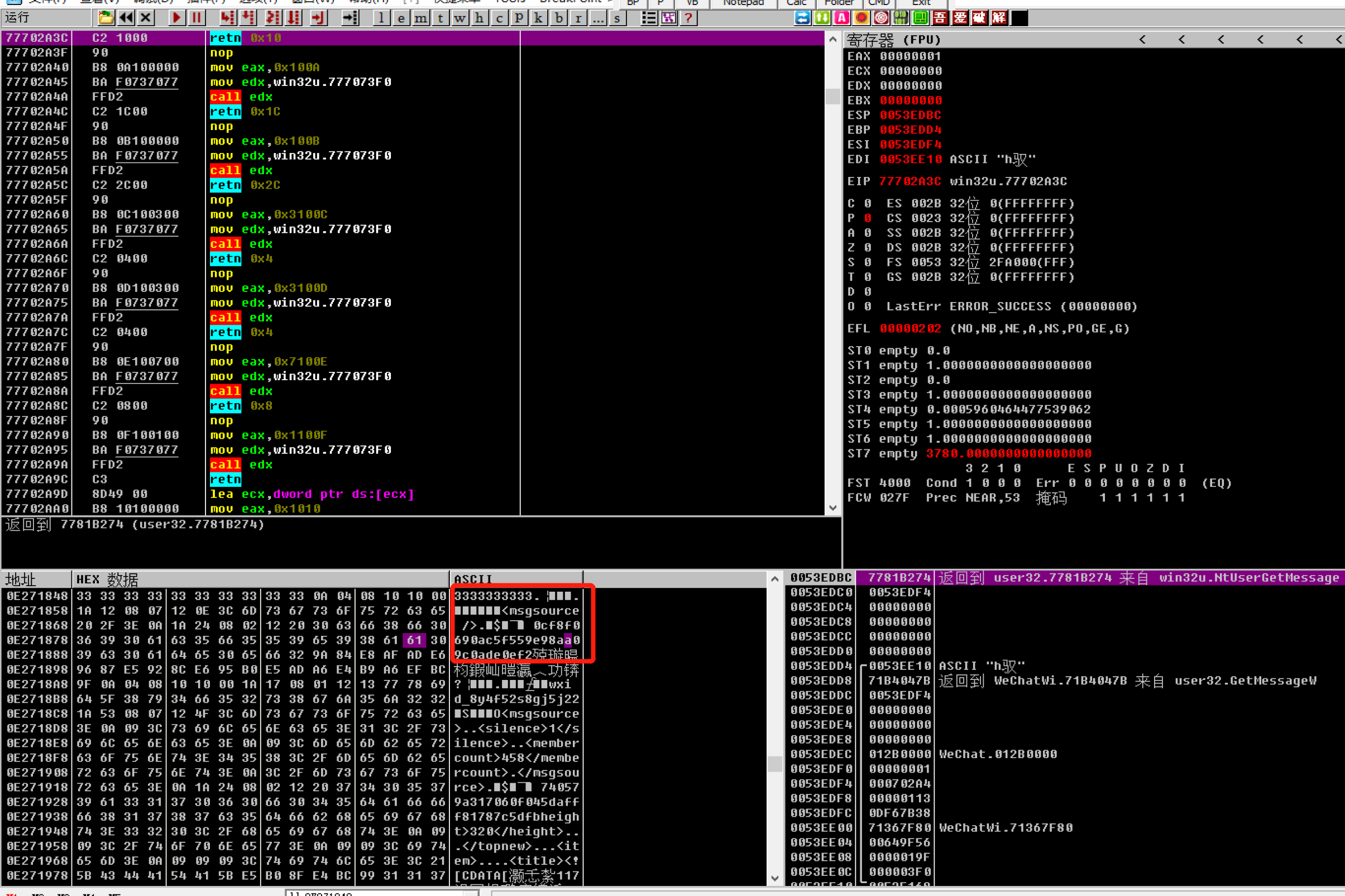1345x896 pixels.
Task: Restart the program with the rewind icon
Action: pos(126,18)
